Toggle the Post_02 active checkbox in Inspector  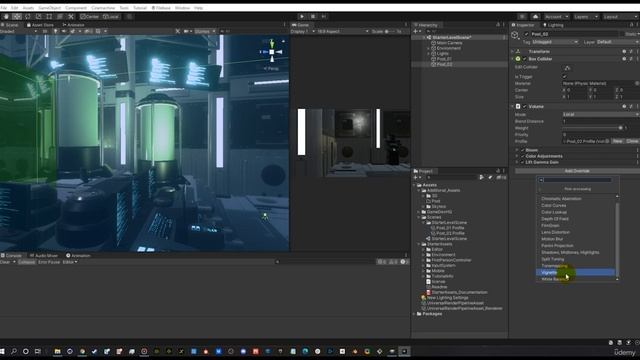(x=526, y=34)
